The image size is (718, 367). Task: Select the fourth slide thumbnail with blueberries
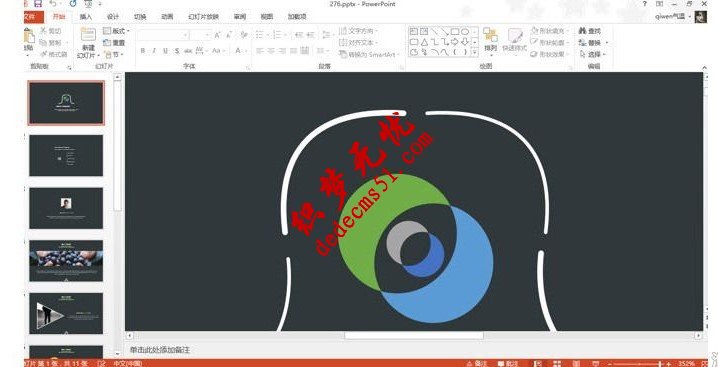pyautogui.click(x=66, y=261)
